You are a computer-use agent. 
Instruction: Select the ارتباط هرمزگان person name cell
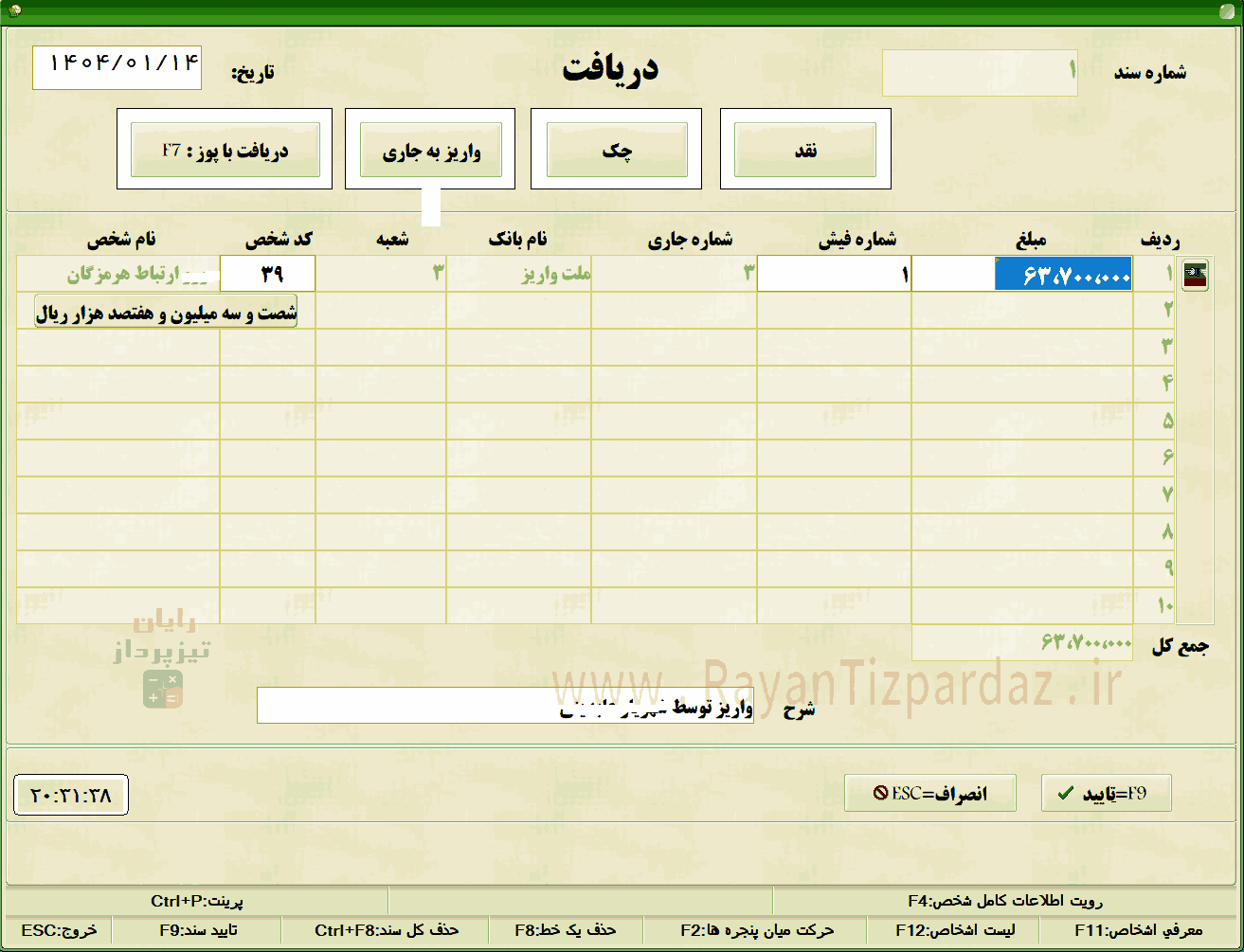coord(118,274)
